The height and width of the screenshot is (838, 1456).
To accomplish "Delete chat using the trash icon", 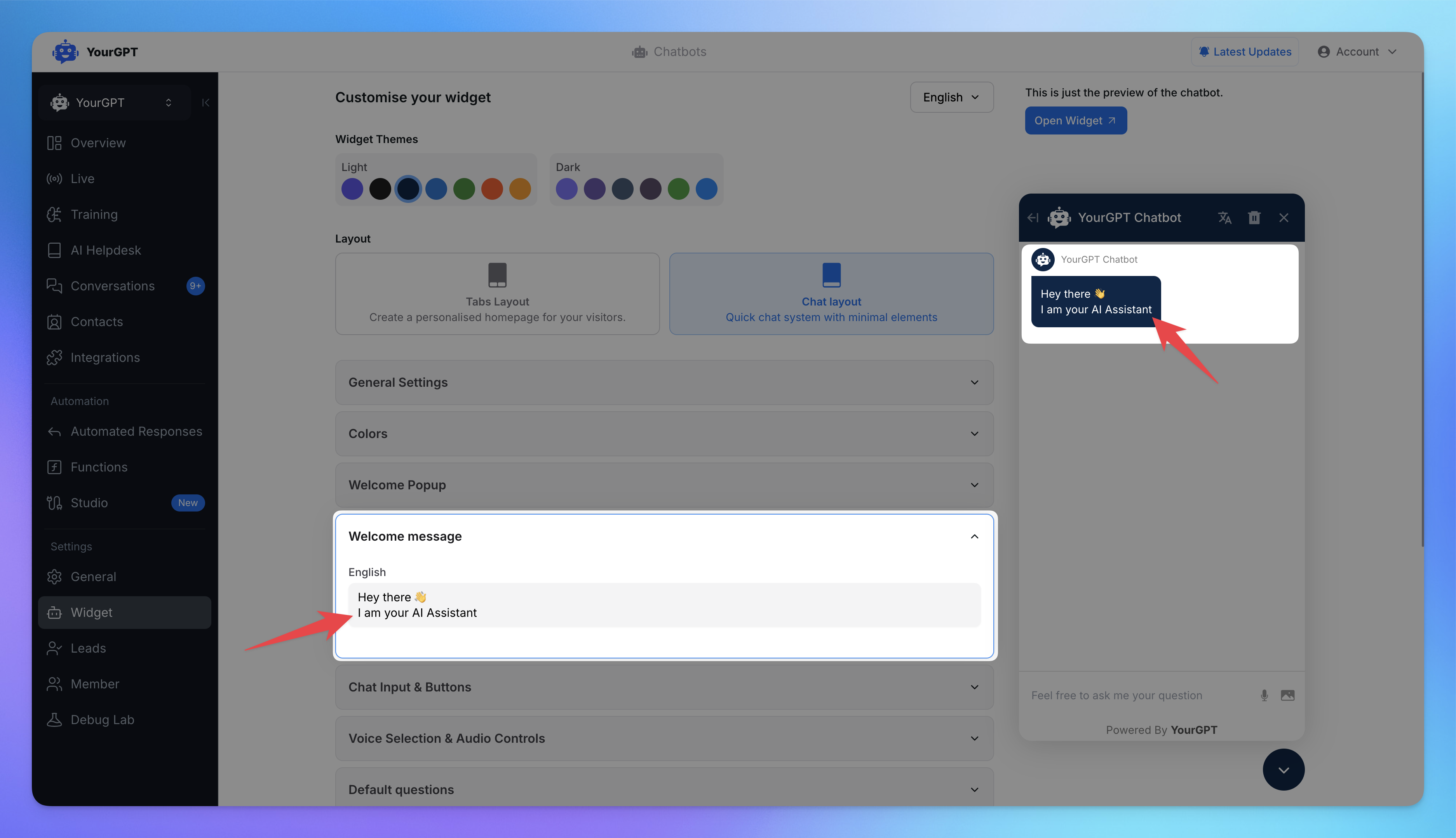I will coord(1254,218).
